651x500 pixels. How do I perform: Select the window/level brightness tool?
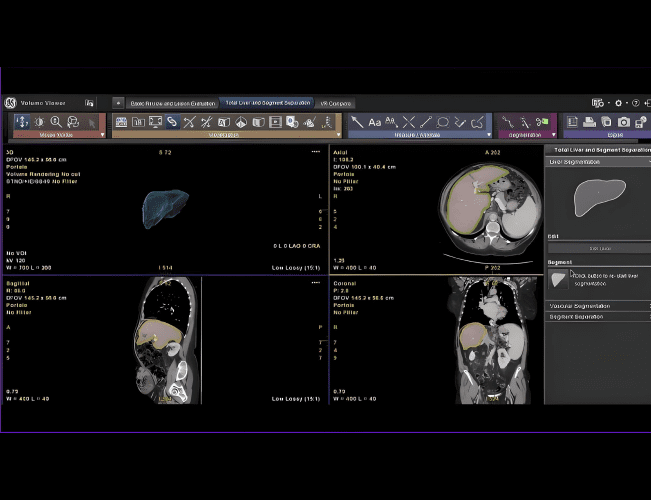coord(39,122)
